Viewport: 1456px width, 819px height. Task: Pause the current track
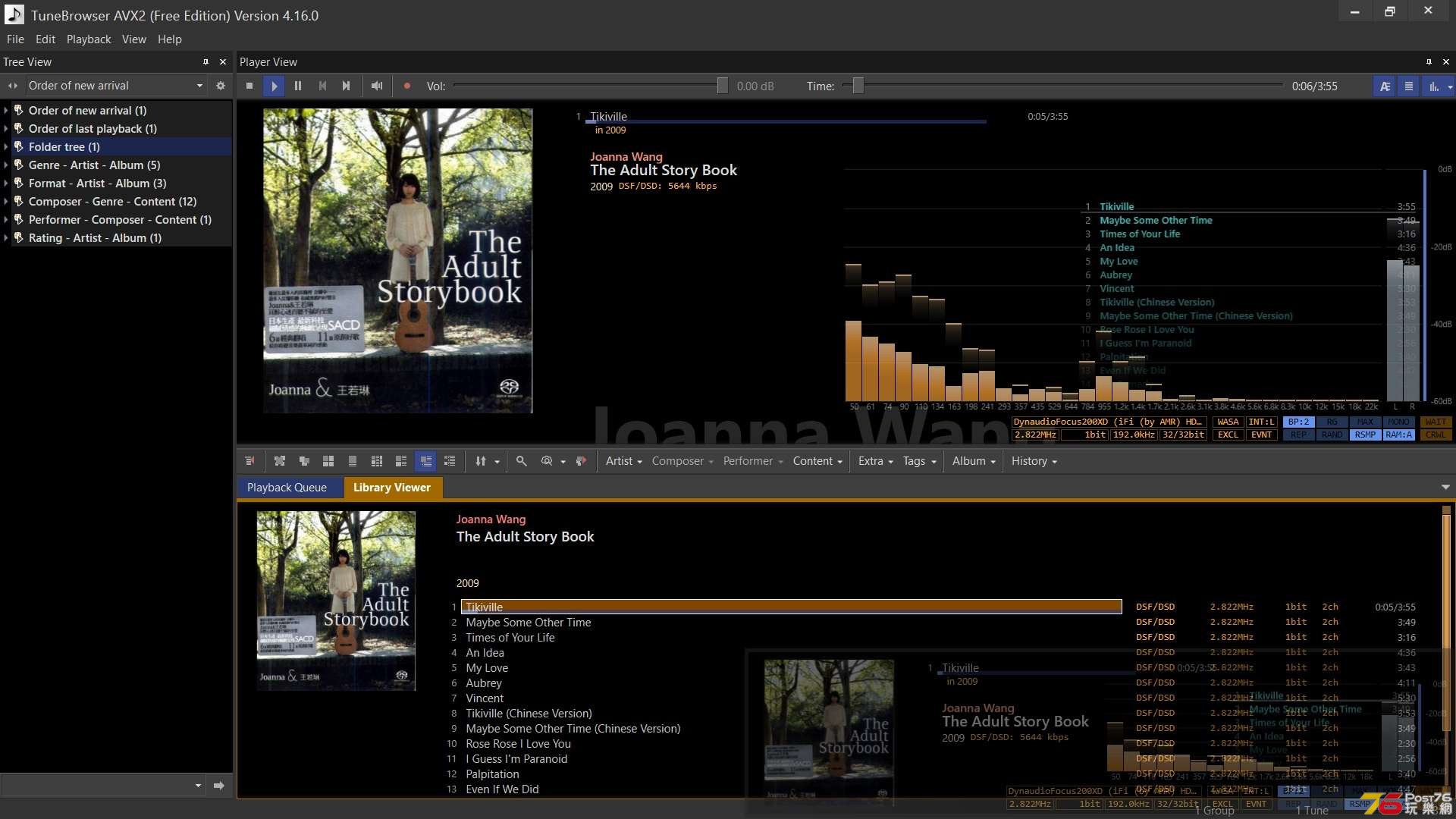coord(298,86)
